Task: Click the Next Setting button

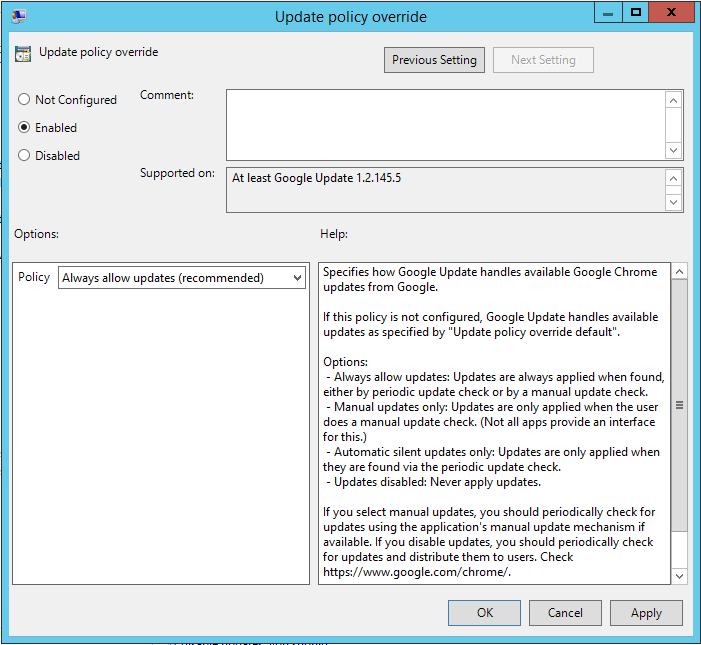Action: click(x=543, y=60)
